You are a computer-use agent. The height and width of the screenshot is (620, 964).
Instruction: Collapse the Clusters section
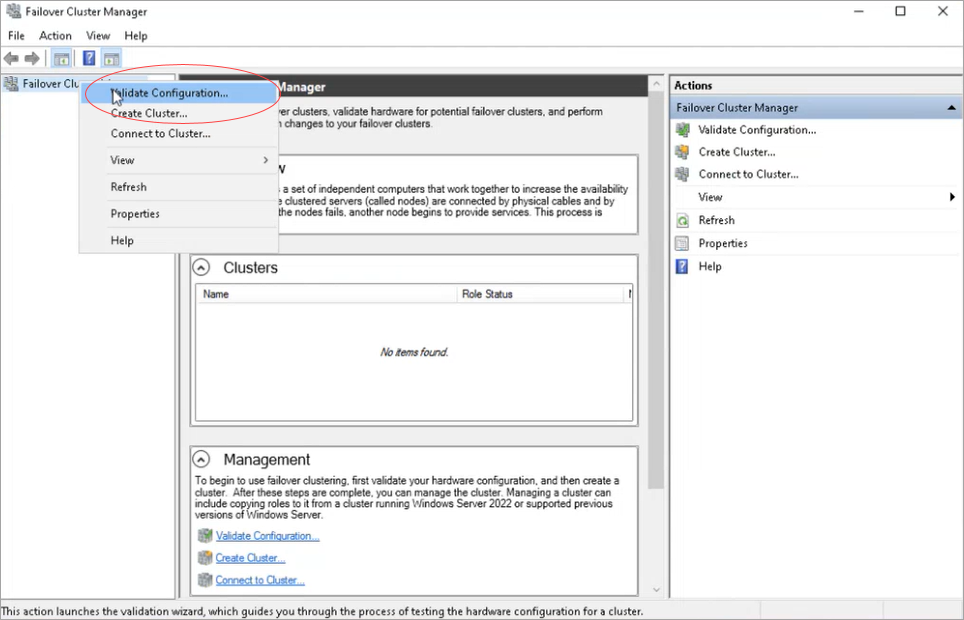coord(202,268)
